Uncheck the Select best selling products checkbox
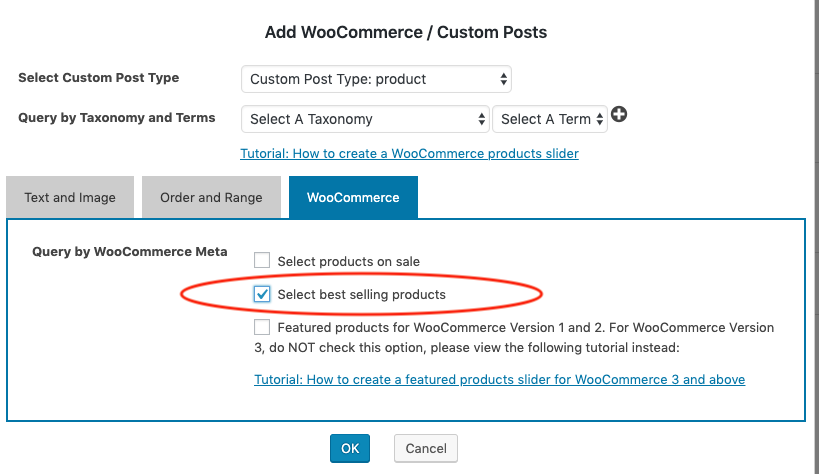Screen dimensions: 819x474 [x=262, y=294]
